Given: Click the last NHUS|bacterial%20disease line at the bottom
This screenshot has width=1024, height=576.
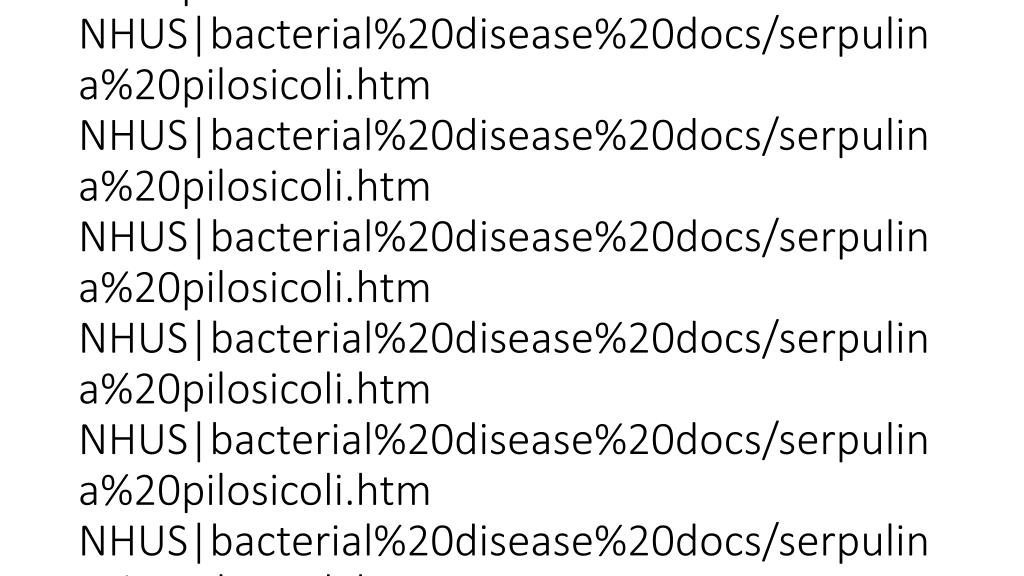Looking at the screenshot, I should (504, 542).
